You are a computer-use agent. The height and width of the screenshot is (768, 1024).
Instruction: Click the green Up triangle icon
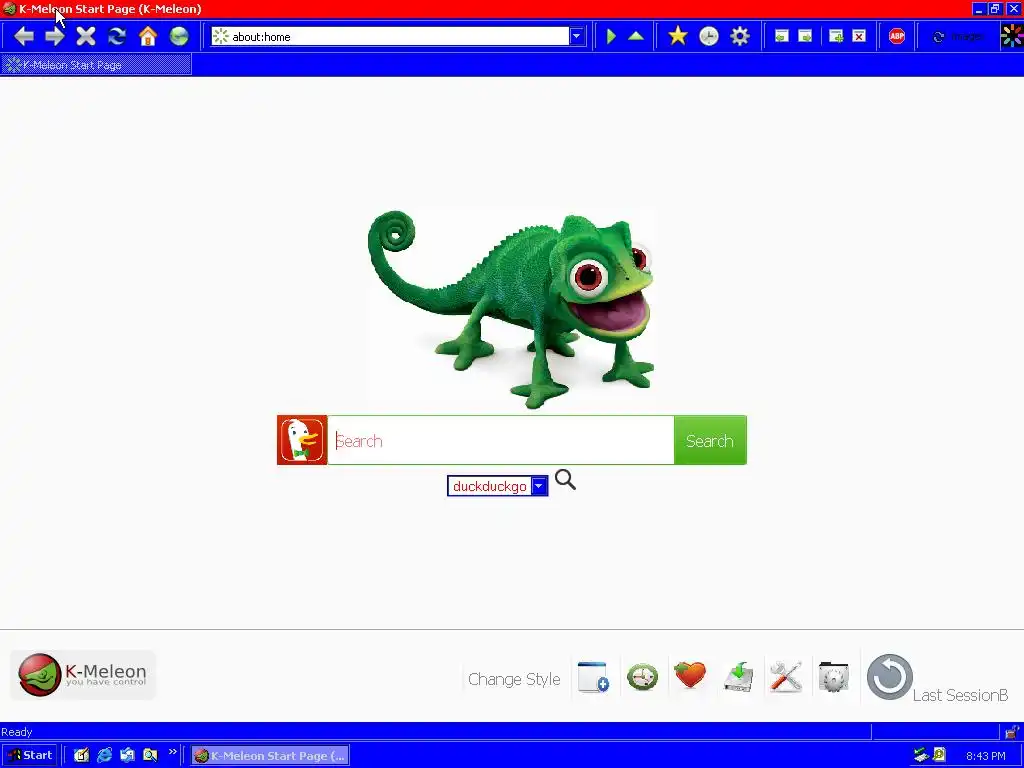tap(636, 36)
